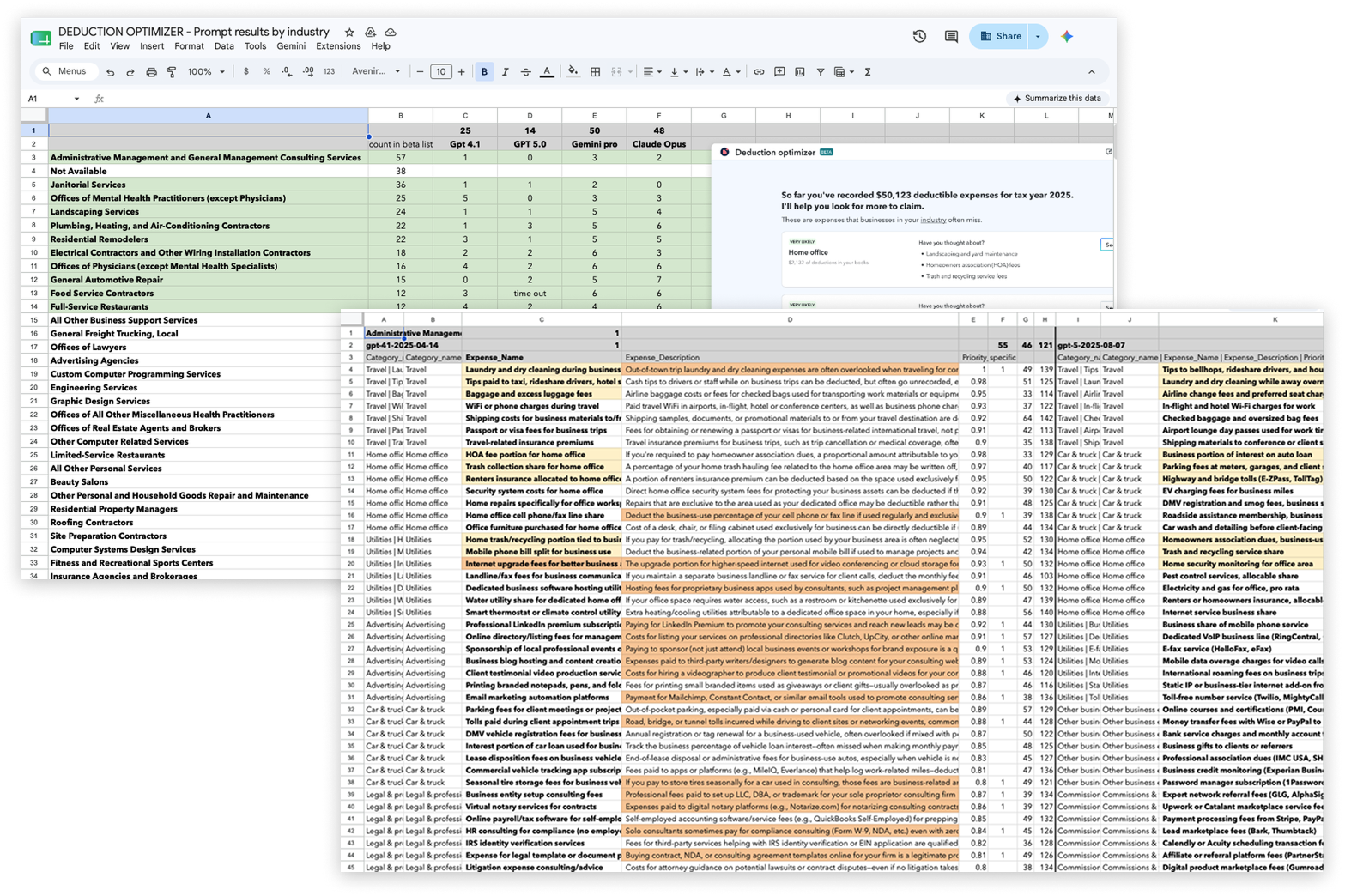Check the cloud save status icon
The width and height of the screenshot is (1345, 896).
391,33
